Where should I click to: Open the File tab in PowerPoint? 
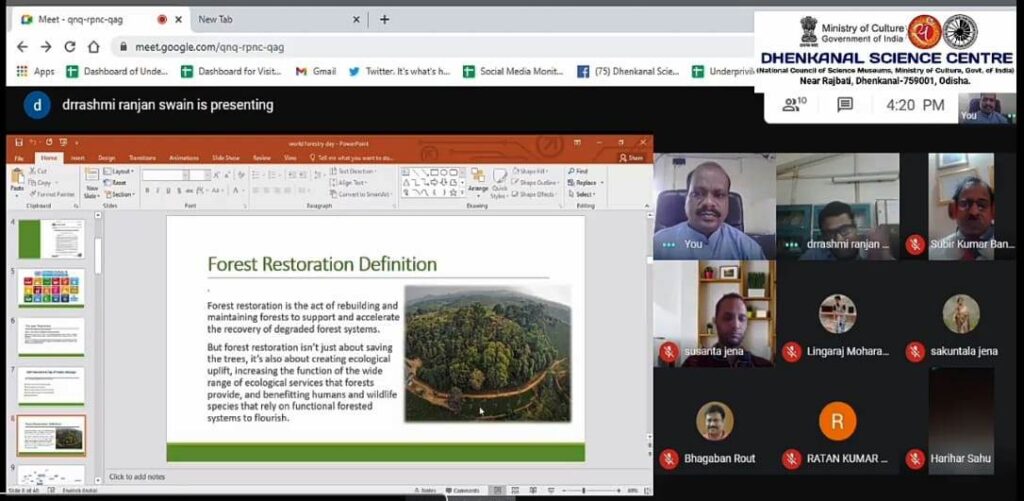[x=19, y=158]
